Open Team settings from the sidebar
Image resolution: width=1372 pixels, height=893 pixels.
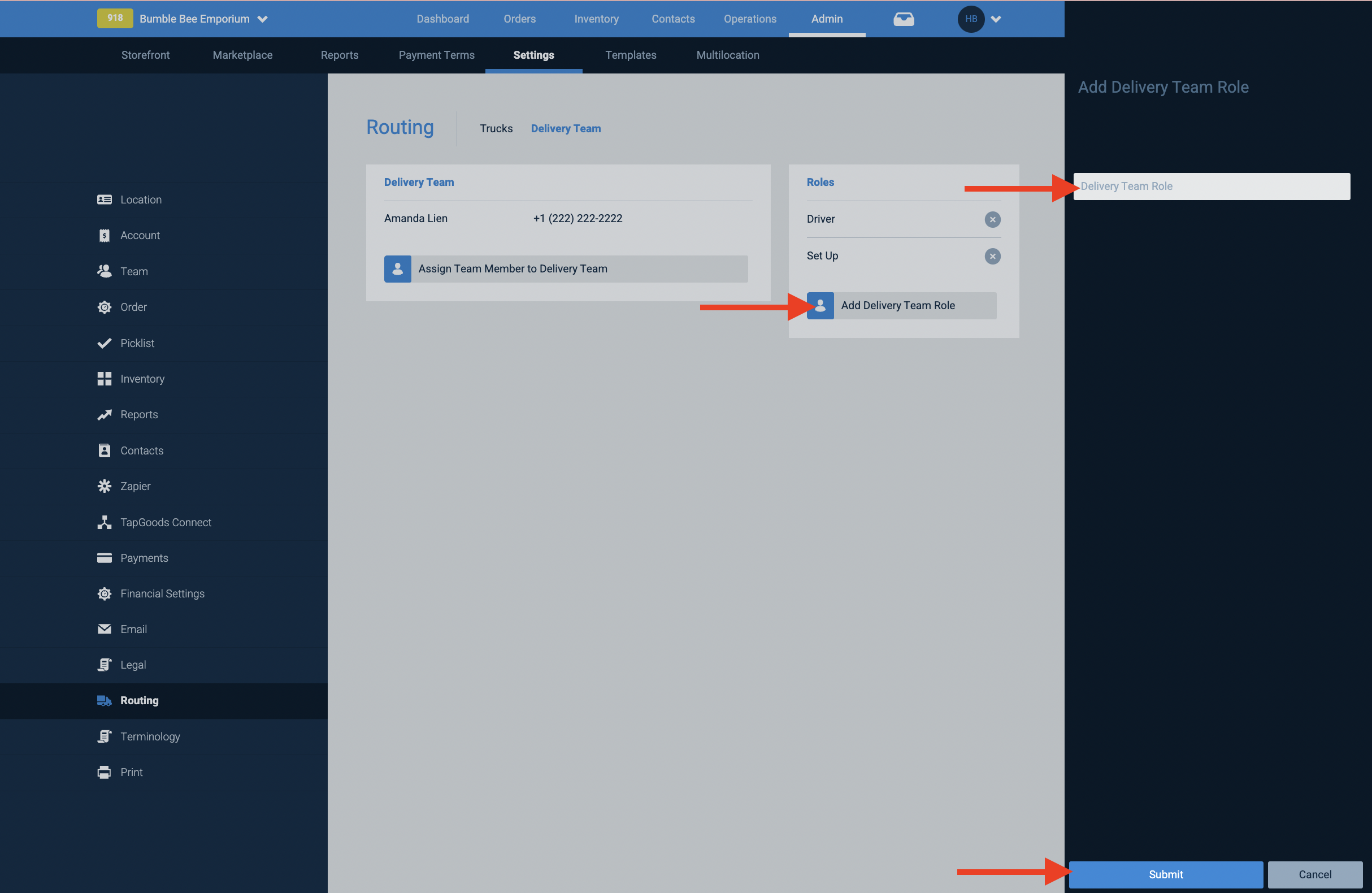pos(105,271)
